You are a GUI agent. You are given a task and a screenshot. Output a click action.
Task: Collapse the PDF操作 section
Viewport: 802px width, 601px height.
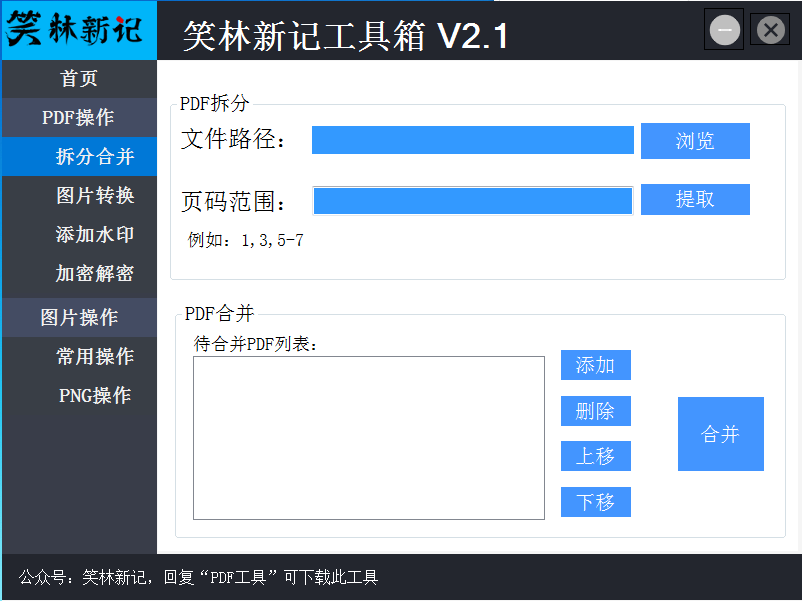click(x=79, y=118)
